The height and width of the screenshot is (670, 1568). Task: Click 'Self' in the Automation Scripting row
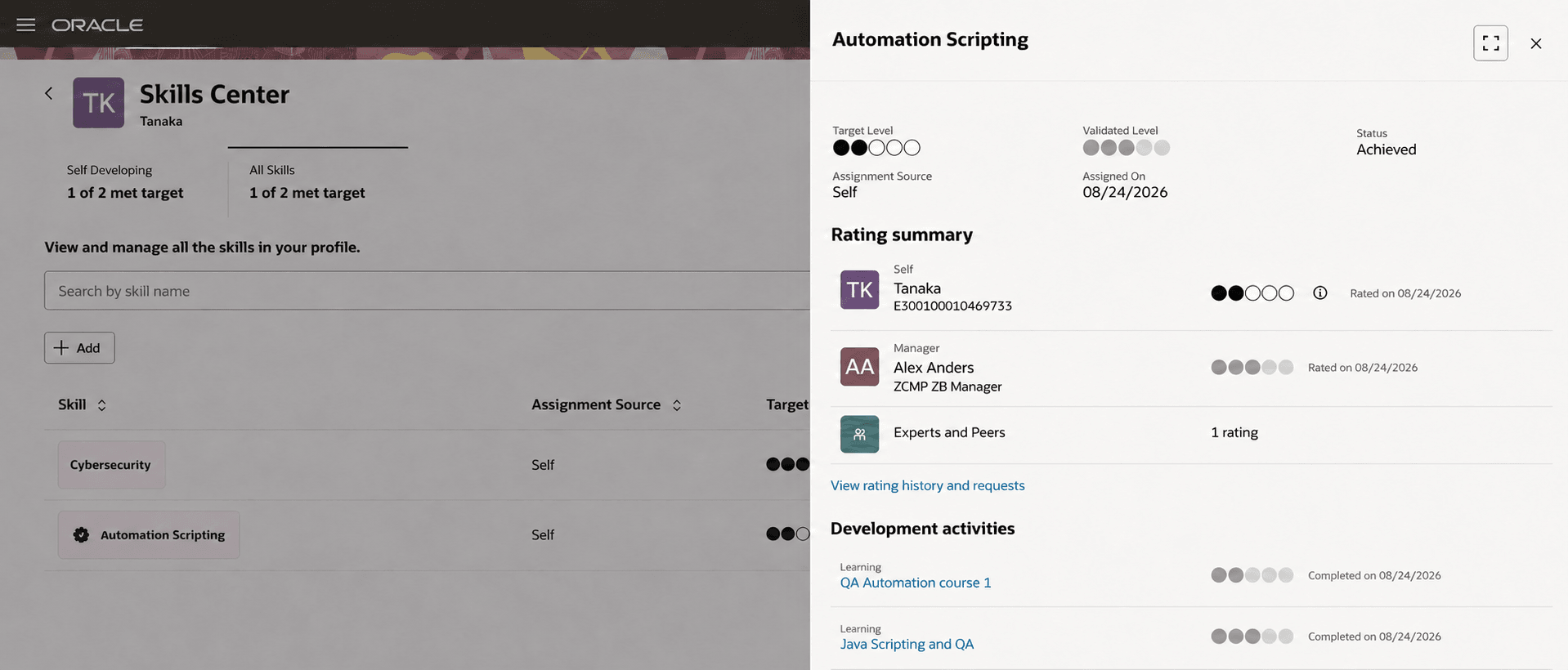543,535
